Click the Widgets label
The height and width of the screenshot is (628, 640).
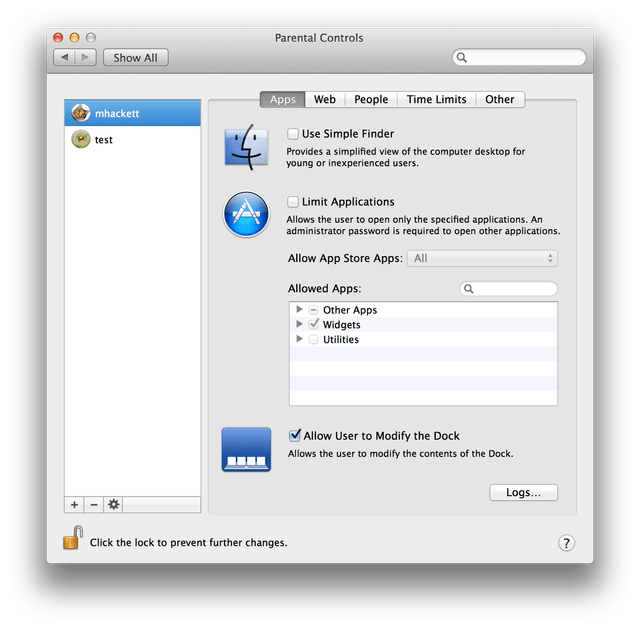(x=342, y=325)
